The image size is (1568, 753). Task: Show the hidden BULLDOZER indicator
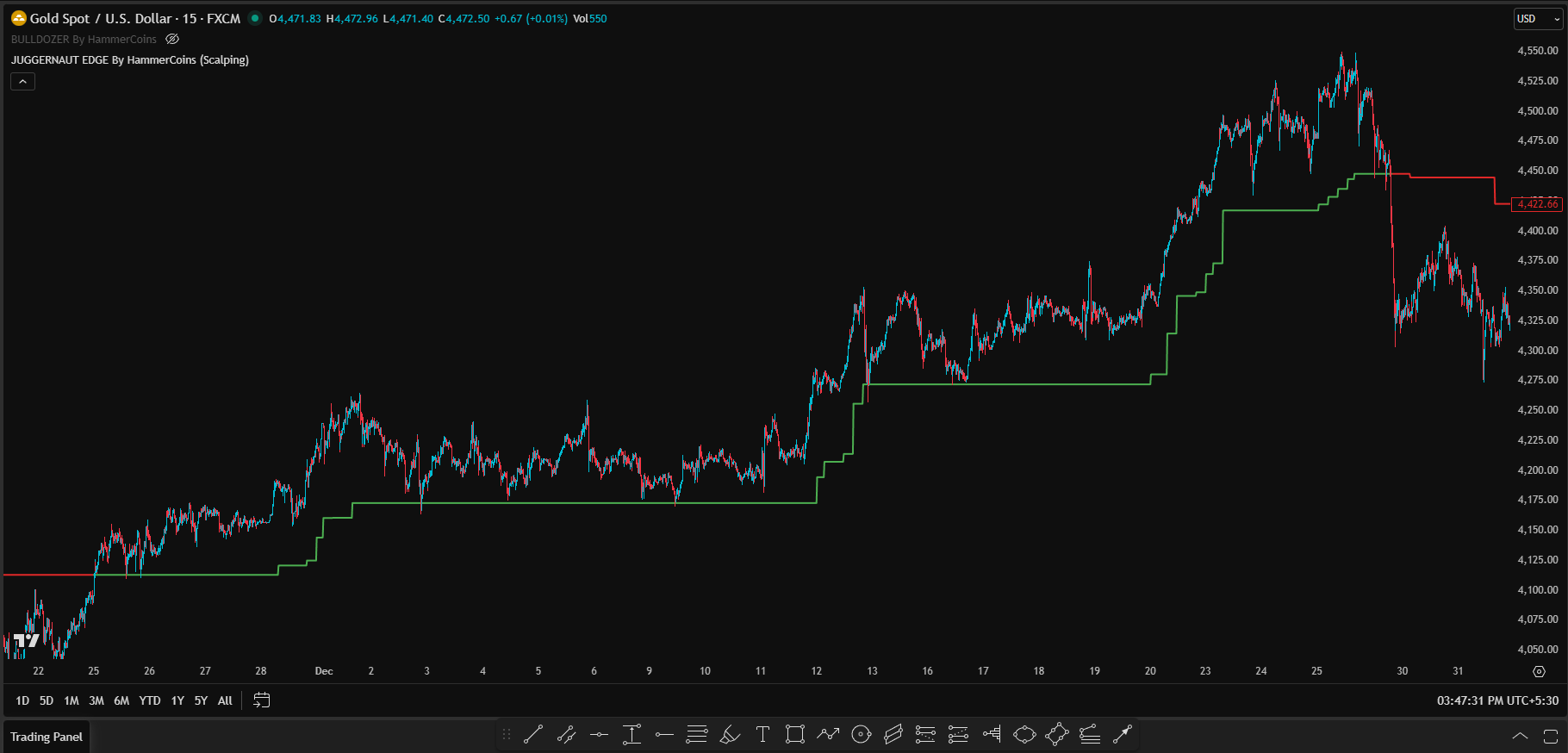click(172, 40)
